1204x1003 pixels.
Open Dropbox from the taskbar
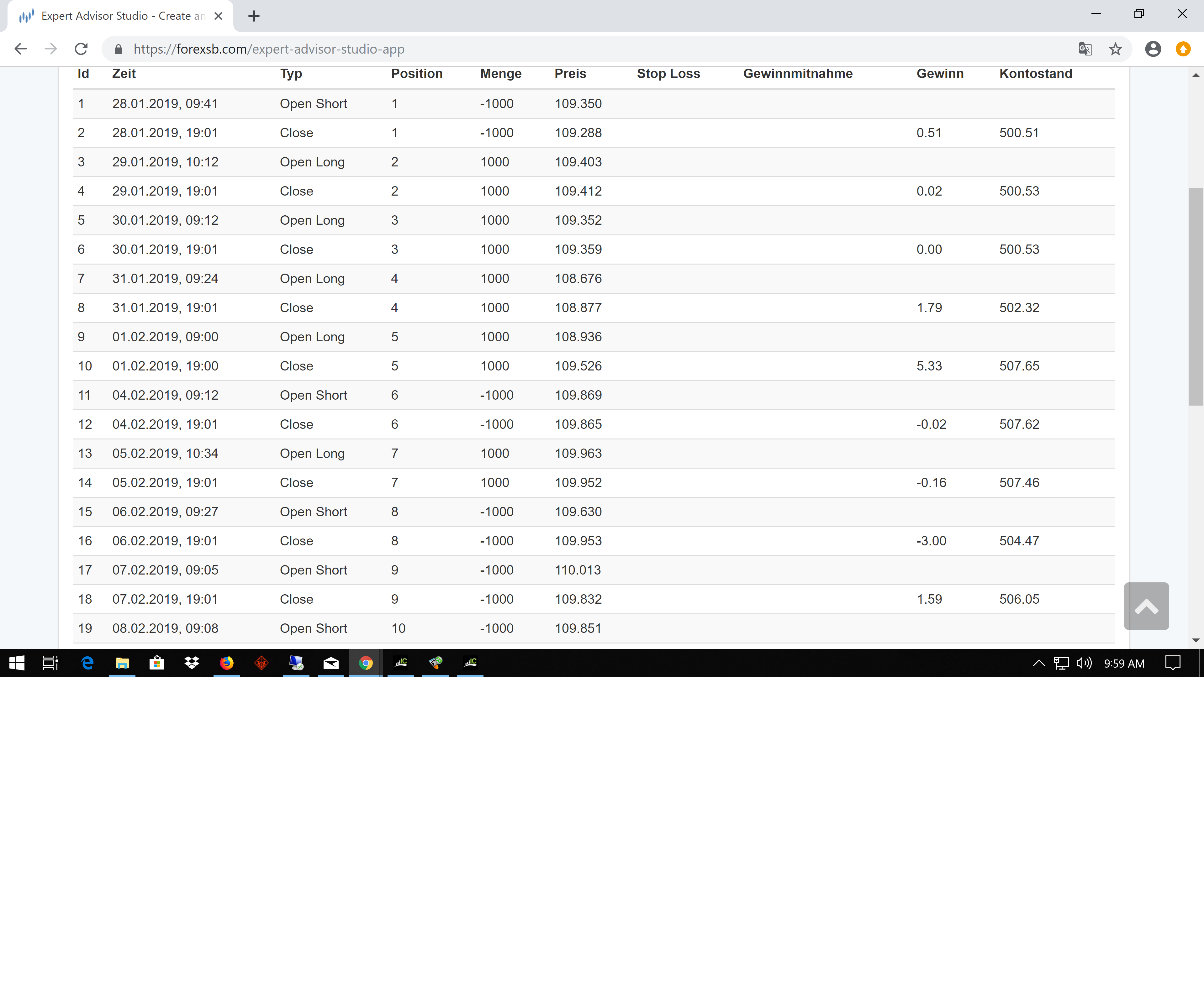point(192,663)
